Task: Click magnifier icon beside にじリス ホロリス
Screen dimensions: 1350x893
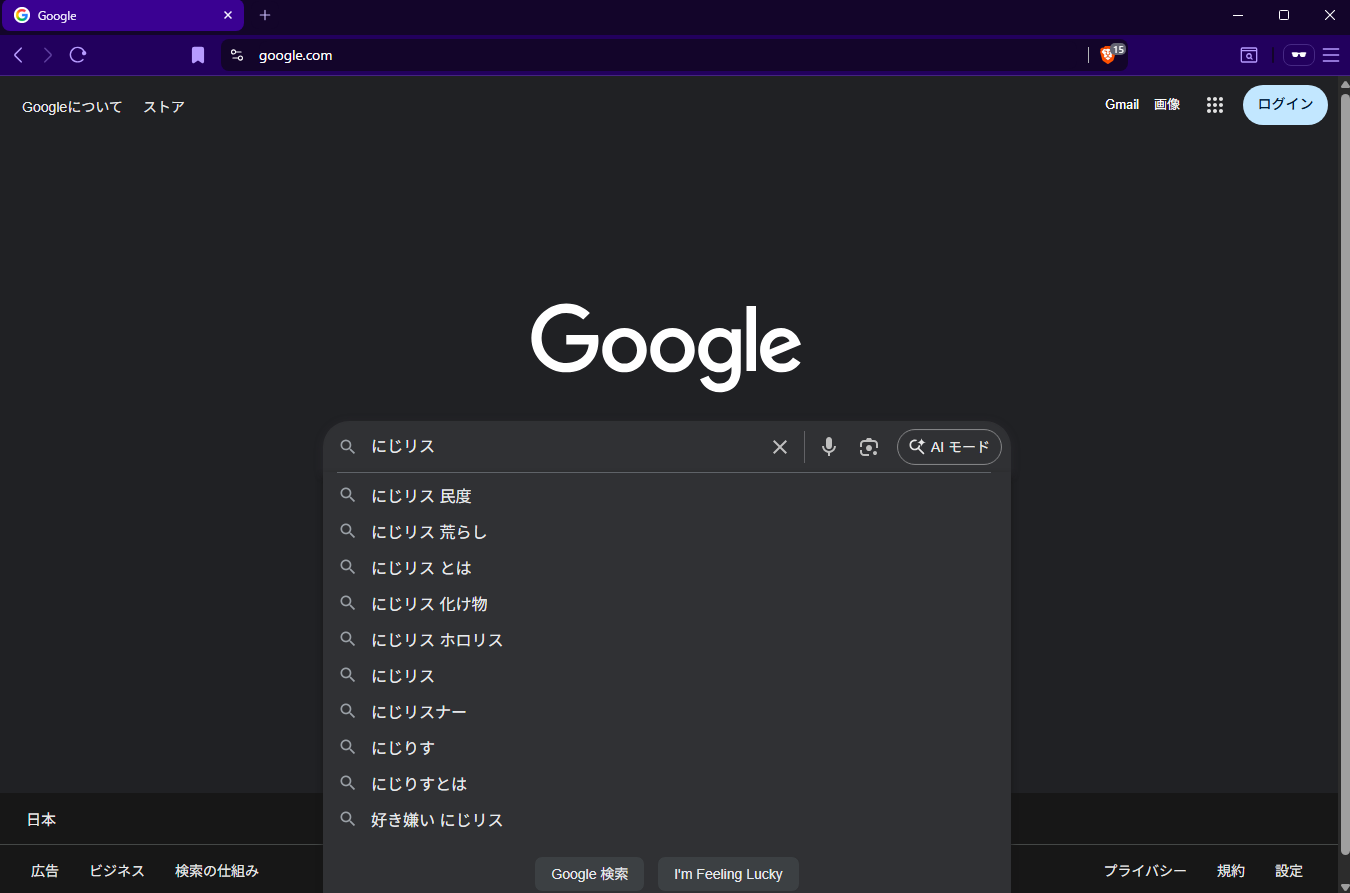Action: click(347, 639)
